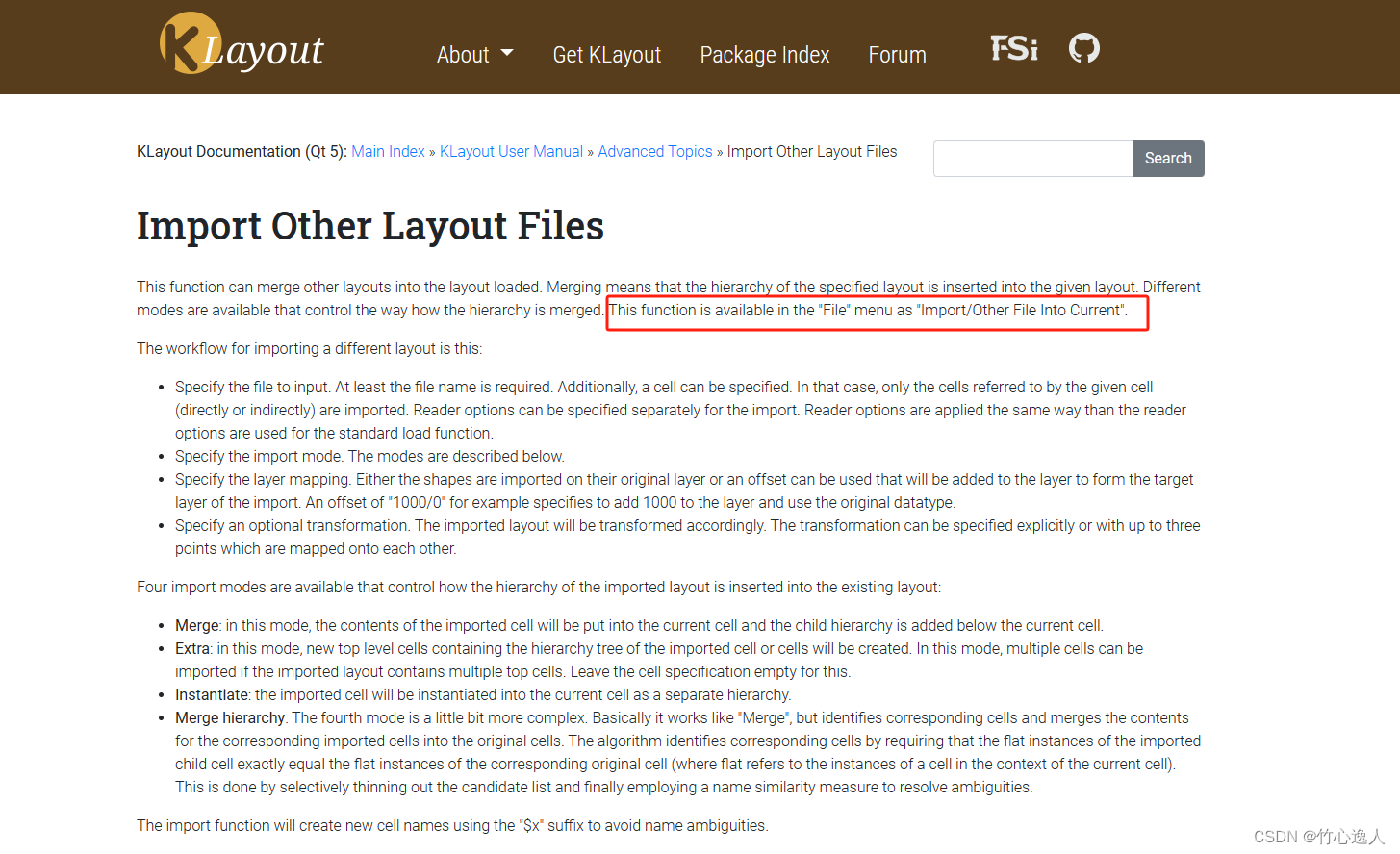Image resolution: width=1400 pixels, height=854 pixels.
Task: Click the 'Four import modes are available' sentence
Action: tap(539, 587)
